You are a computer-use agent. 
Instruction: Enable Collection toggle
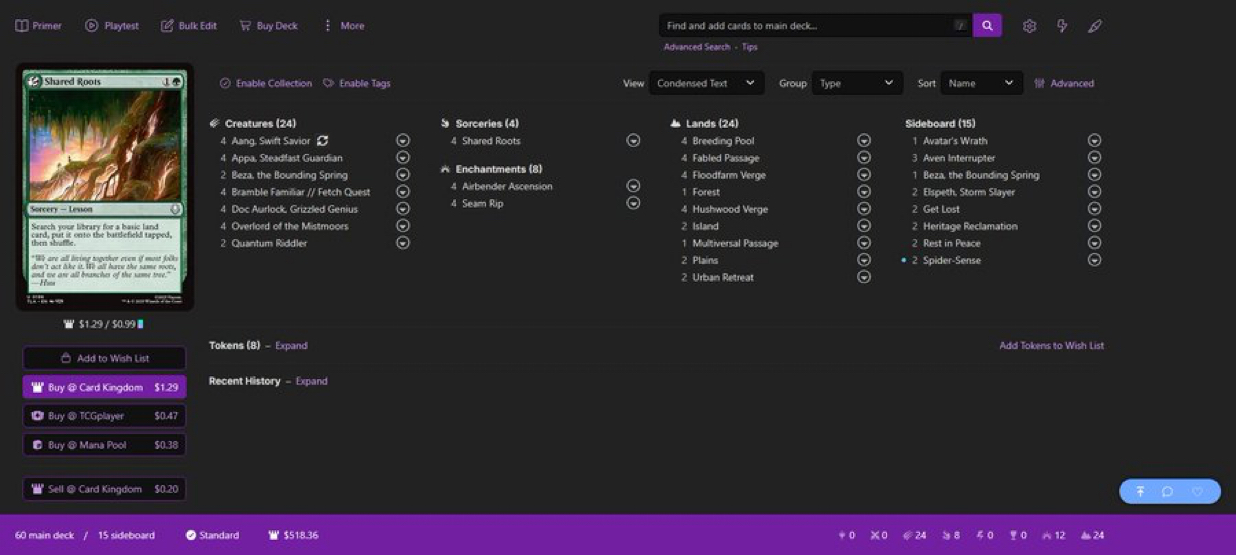265,83
